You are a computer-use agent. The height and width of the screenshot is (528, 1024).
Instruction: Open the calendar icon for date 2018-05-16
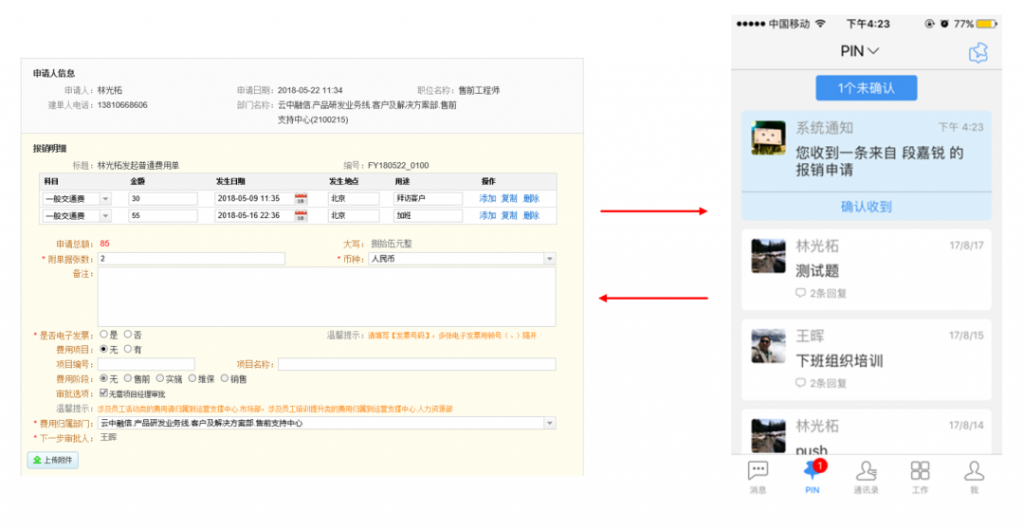[300, 216]
